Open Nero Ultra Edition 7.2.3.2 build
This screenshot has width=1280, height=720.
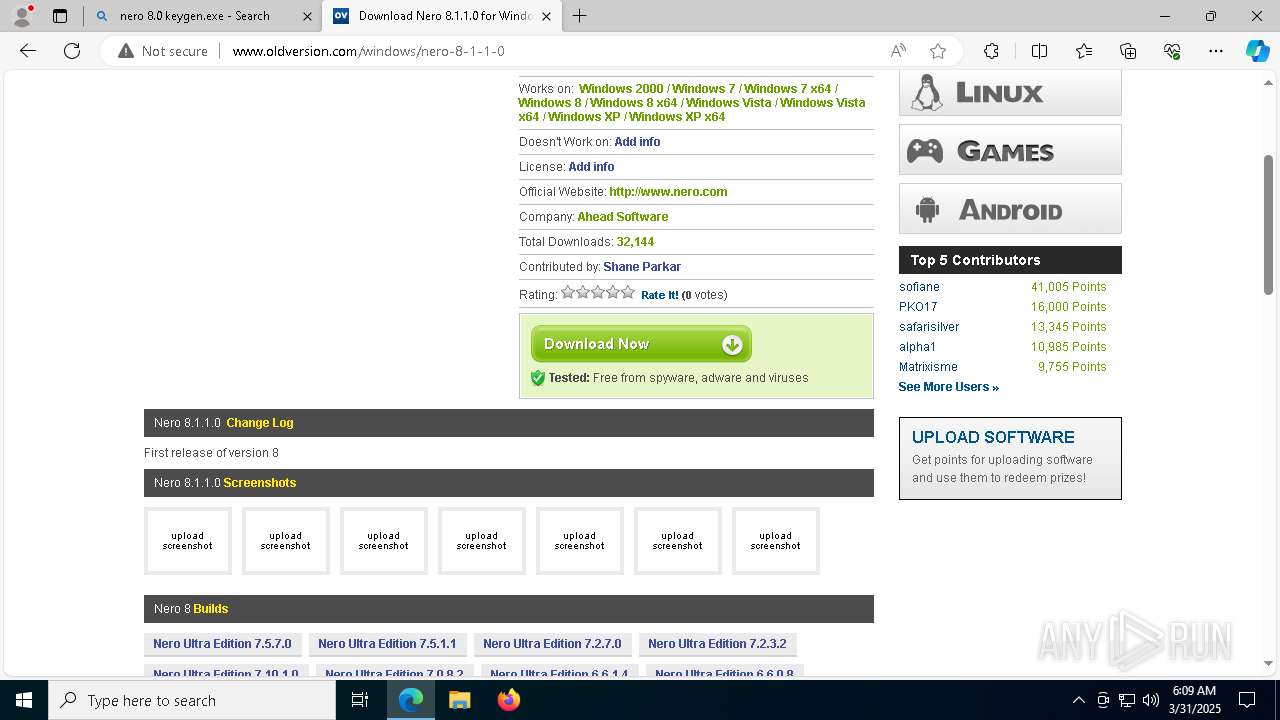coord(717,644)
